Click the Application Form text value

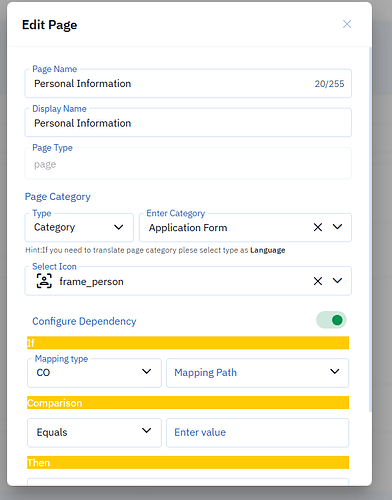click(x=188, y=228)
